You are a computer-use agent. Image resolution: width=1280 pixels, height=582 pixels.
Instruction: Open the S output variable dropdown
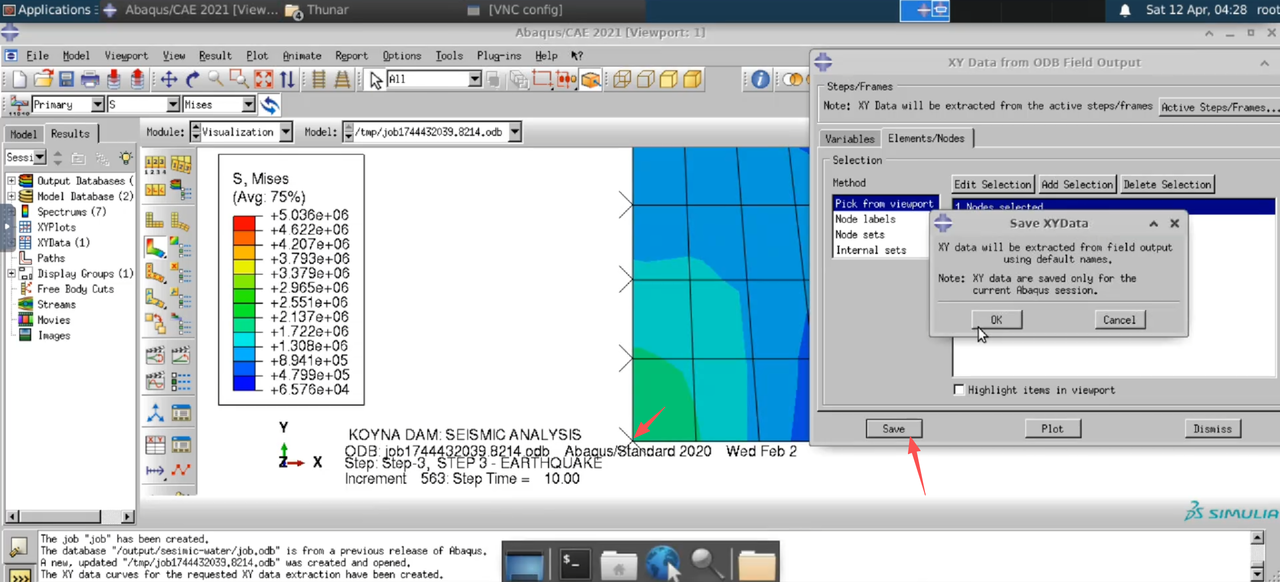click(173, 104)
